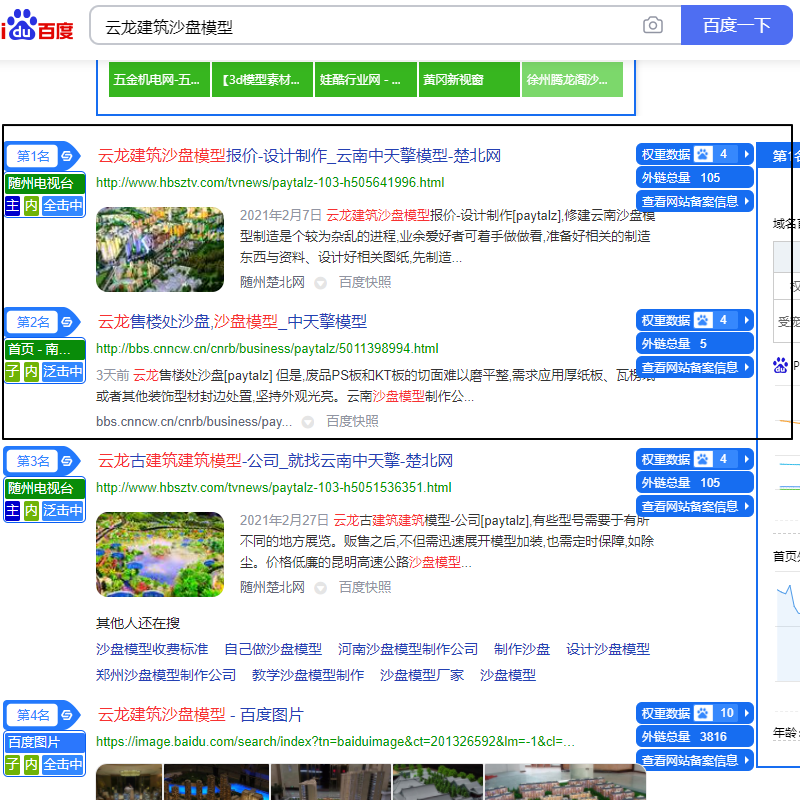Expand dropdown beside first result's 随州楚北网

(320, 283)
